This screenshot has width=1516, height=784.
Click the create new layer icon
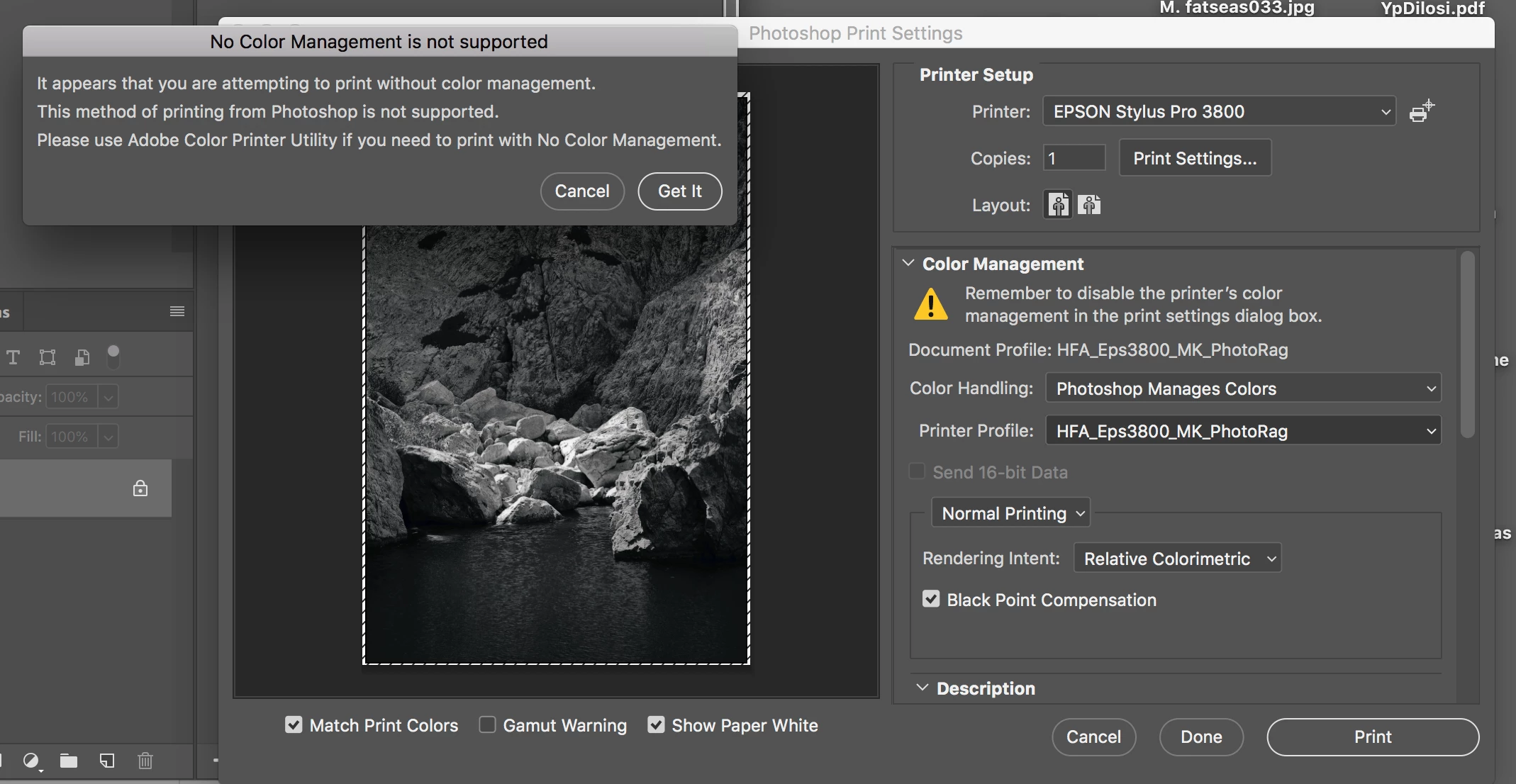(107, 761)
